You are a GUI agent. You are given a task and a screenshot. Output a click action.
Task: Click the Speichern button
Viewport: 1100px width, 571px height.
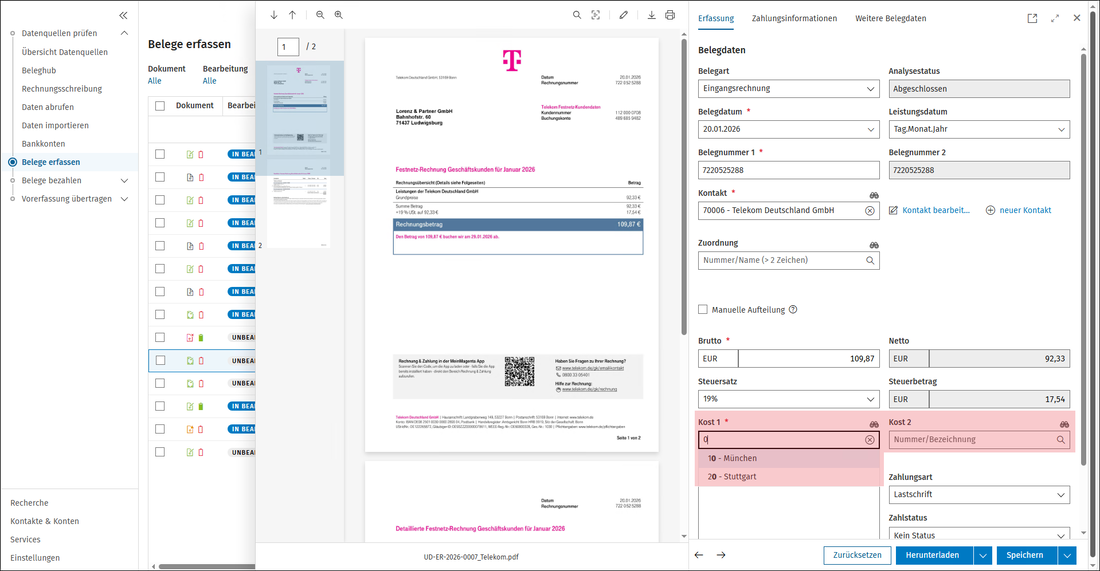(x=1026, y=555)
